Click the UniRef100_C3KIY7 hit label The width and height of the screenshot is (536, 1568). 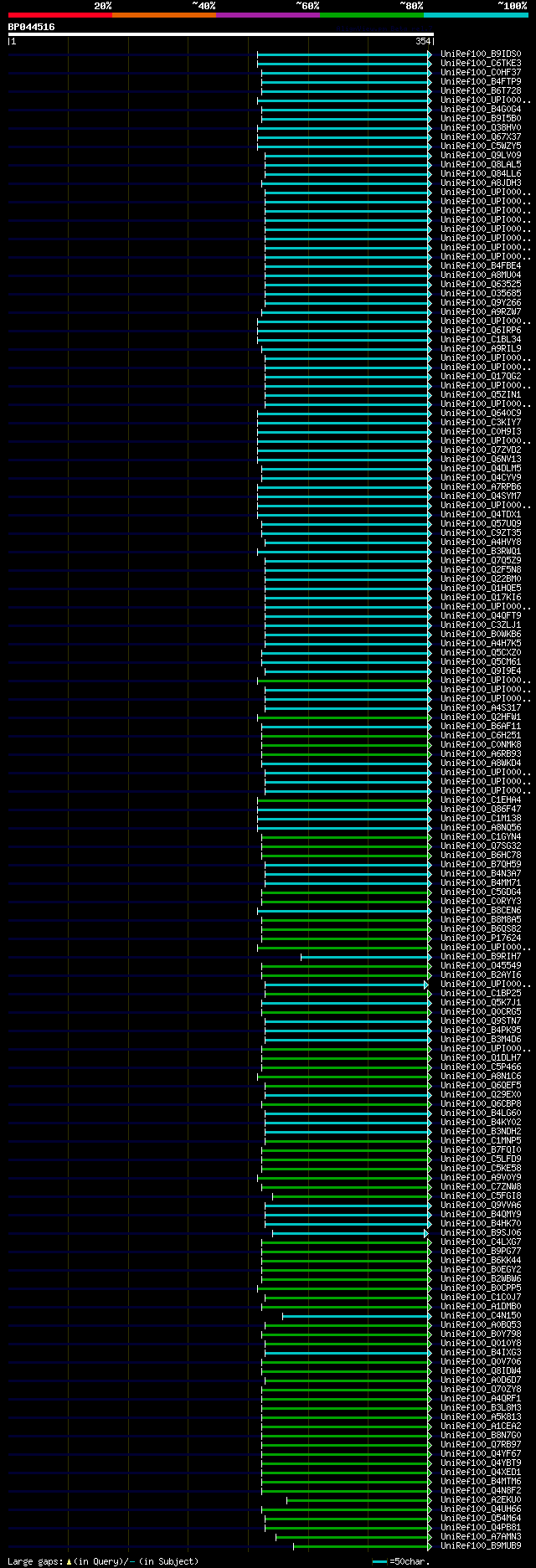pyautogui.click(x=481, y=423)
